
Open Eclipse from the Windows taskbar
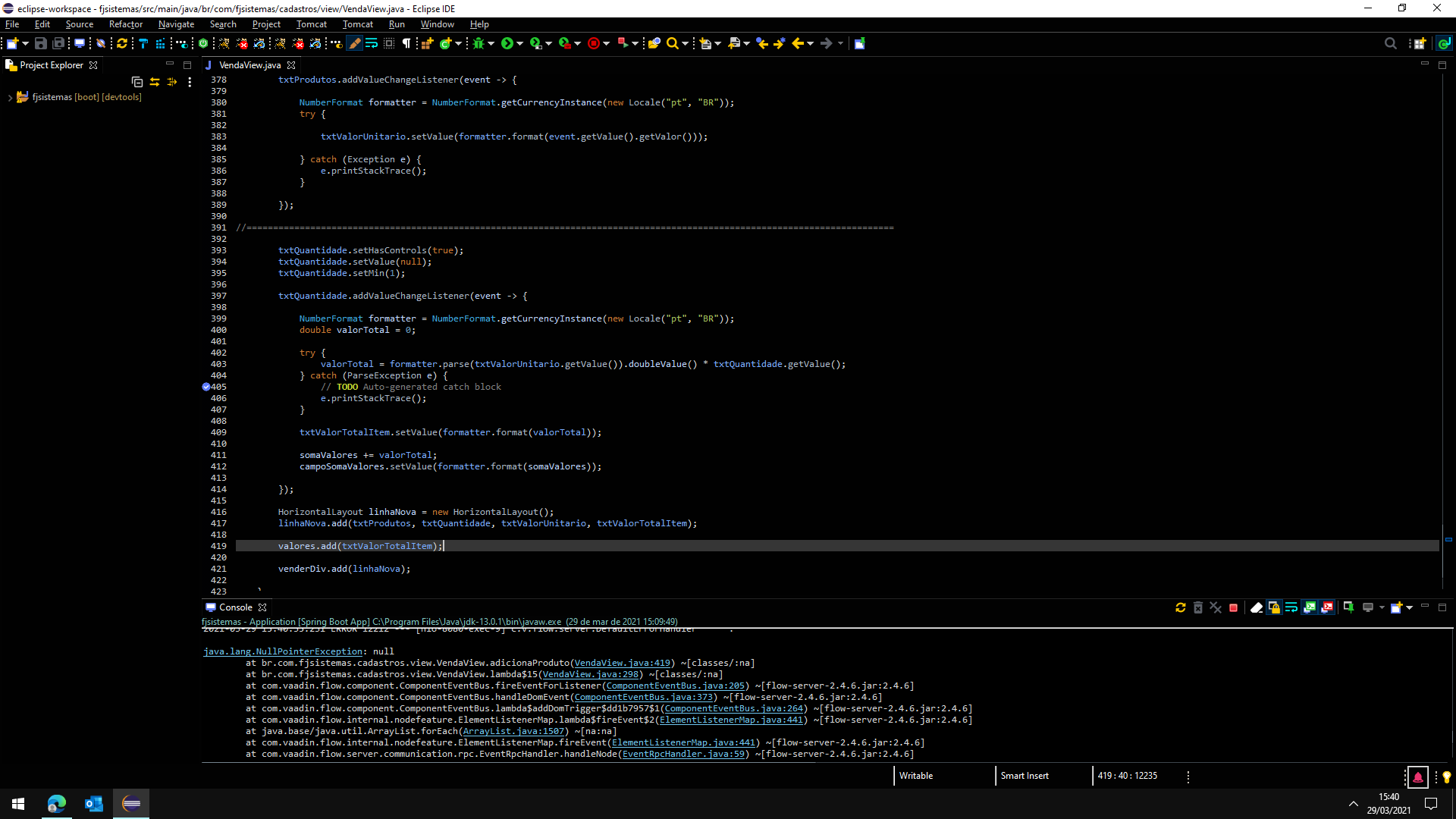pos(131,804)
